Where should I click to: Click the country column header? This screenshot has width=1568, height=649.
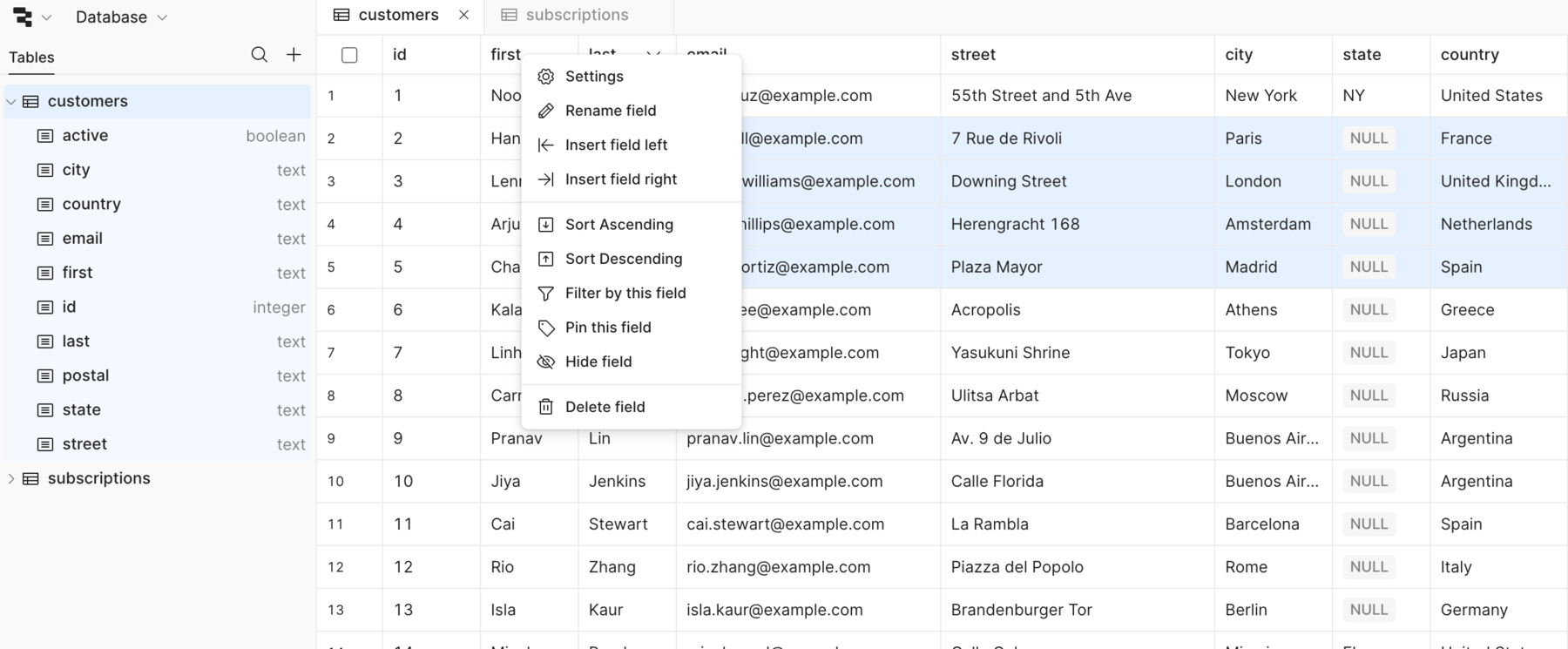(x=1498, y=55)
